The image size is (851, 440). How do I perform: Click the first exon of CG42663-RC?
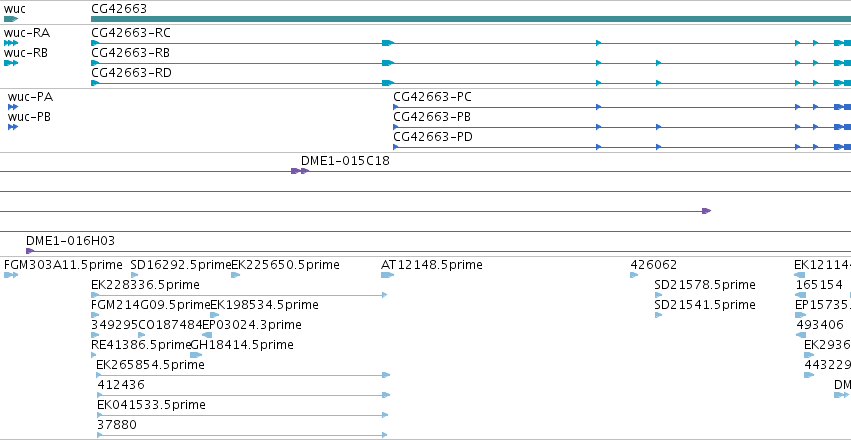95,43
